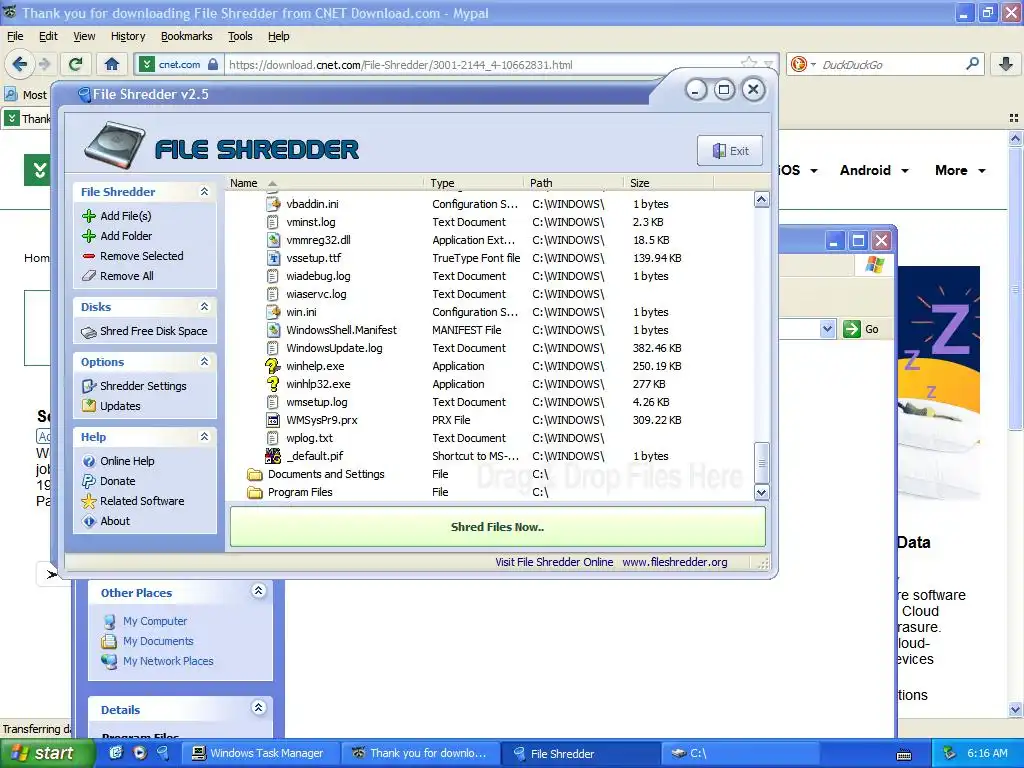Image resolution: width=1024 pixels, height=768 pixels.
Task: Click the Exit button in File Shredder
Action: point(730,151)
